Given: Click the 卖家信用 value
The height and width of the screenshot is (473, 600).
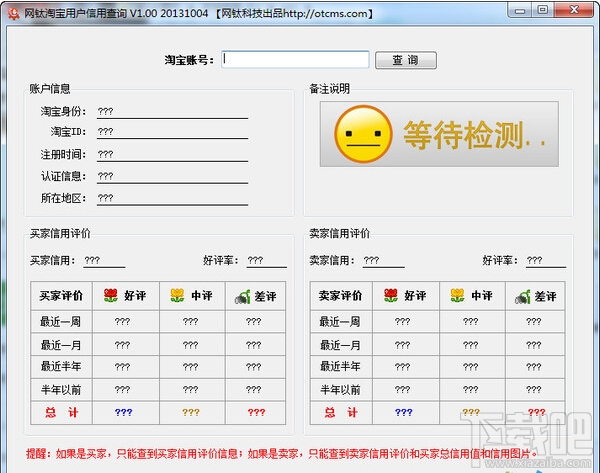Looking at the screenshot, I should point(383,261).
